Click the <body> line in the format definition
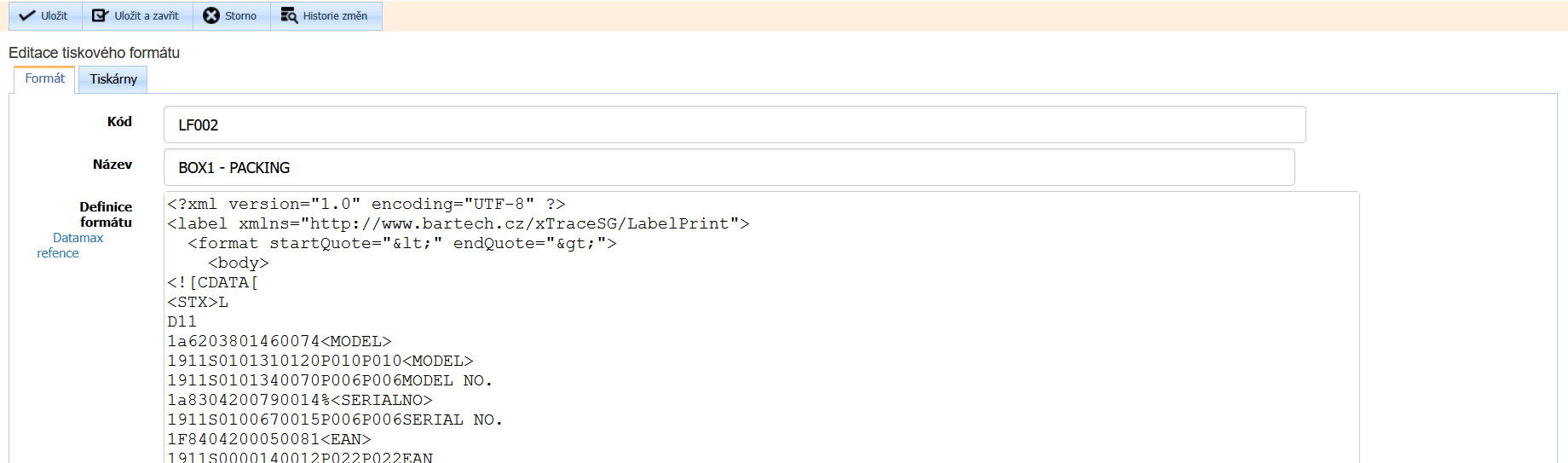The image size is (1568, 463). (x=239, y=263)
